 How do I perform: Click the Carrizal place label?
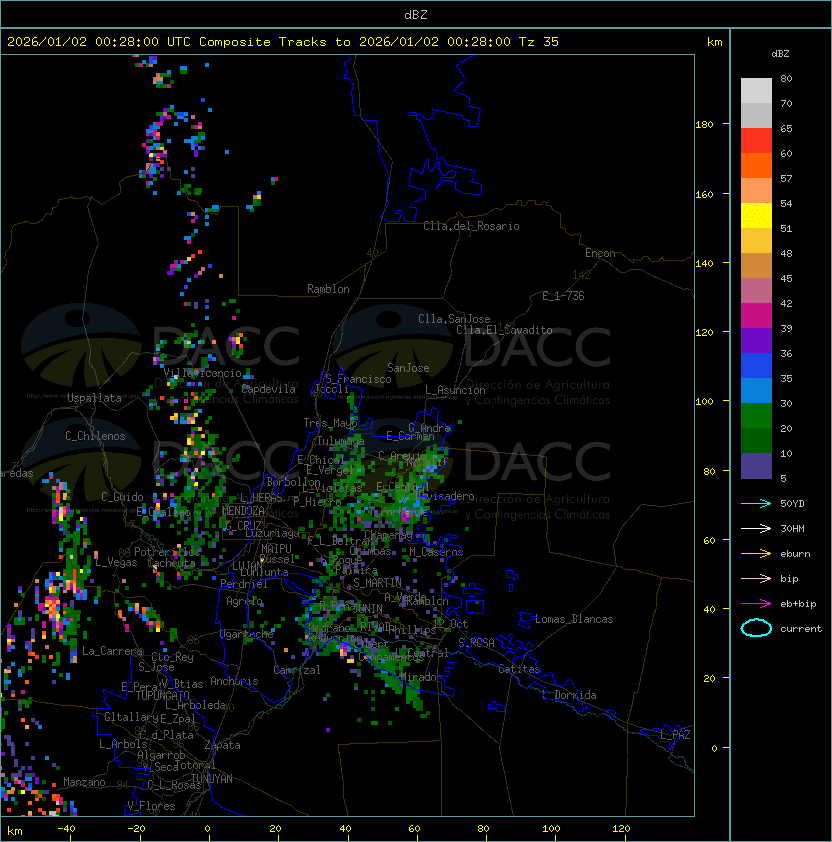click(x=297, y=670)
